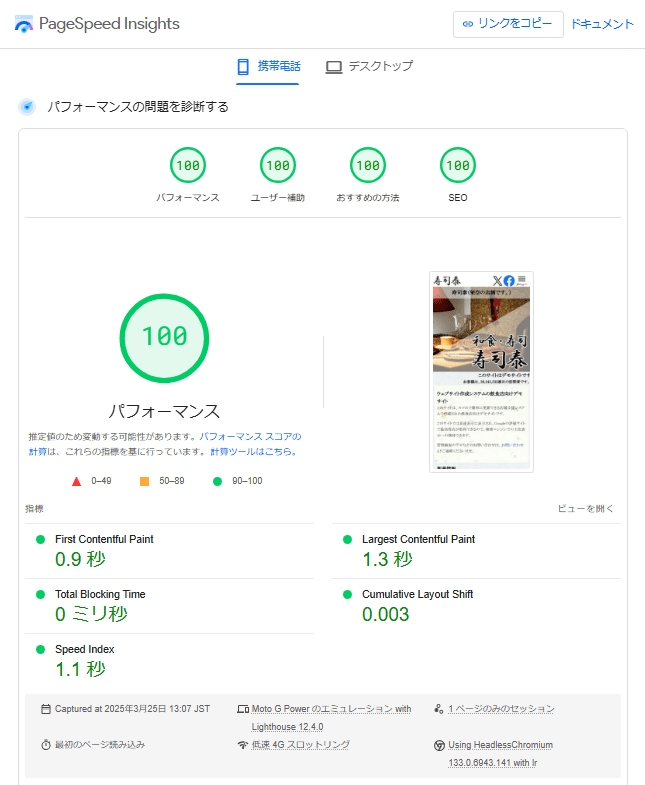Click the Chromium icon beside Using HeadlessChromium
This screenshot has height=785, width=645.
[x=439, y=745]
